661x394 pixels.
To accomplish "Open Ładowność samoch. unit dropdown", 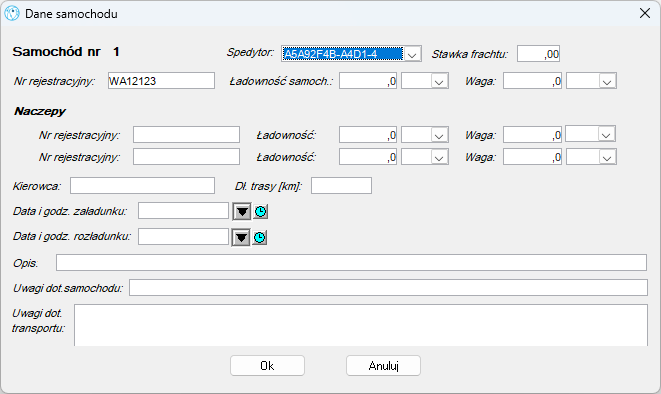I will click(439, 81).
